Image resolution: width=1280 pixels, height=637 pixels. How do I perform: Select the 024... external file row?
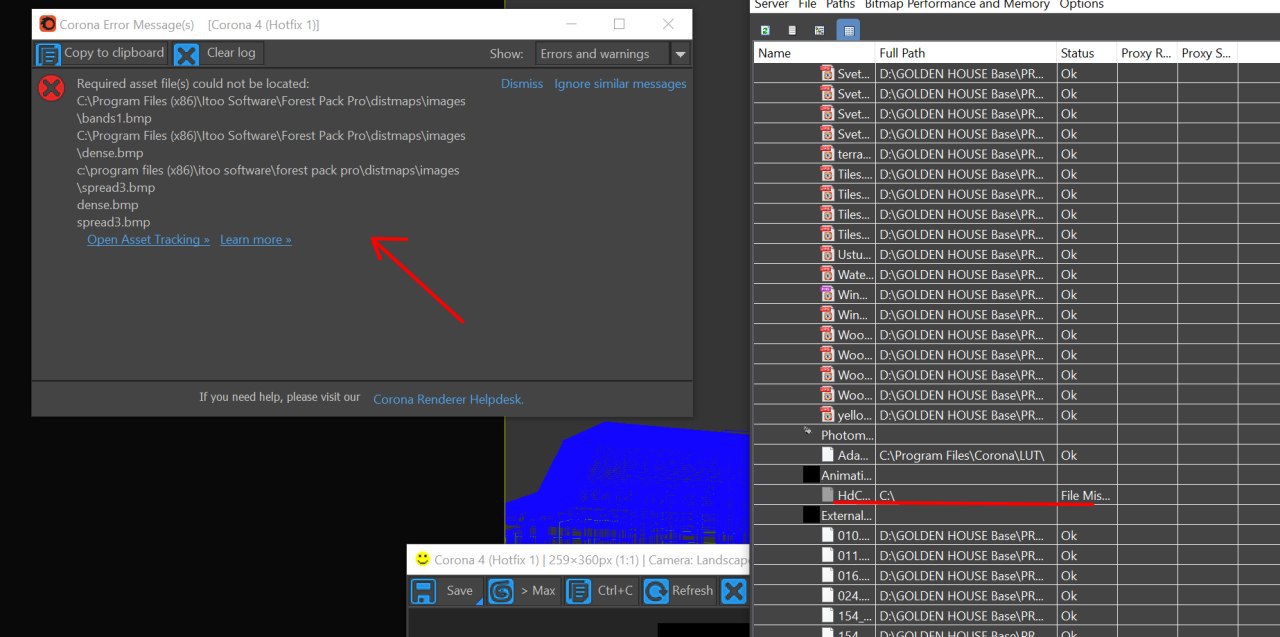(1016, 595)
